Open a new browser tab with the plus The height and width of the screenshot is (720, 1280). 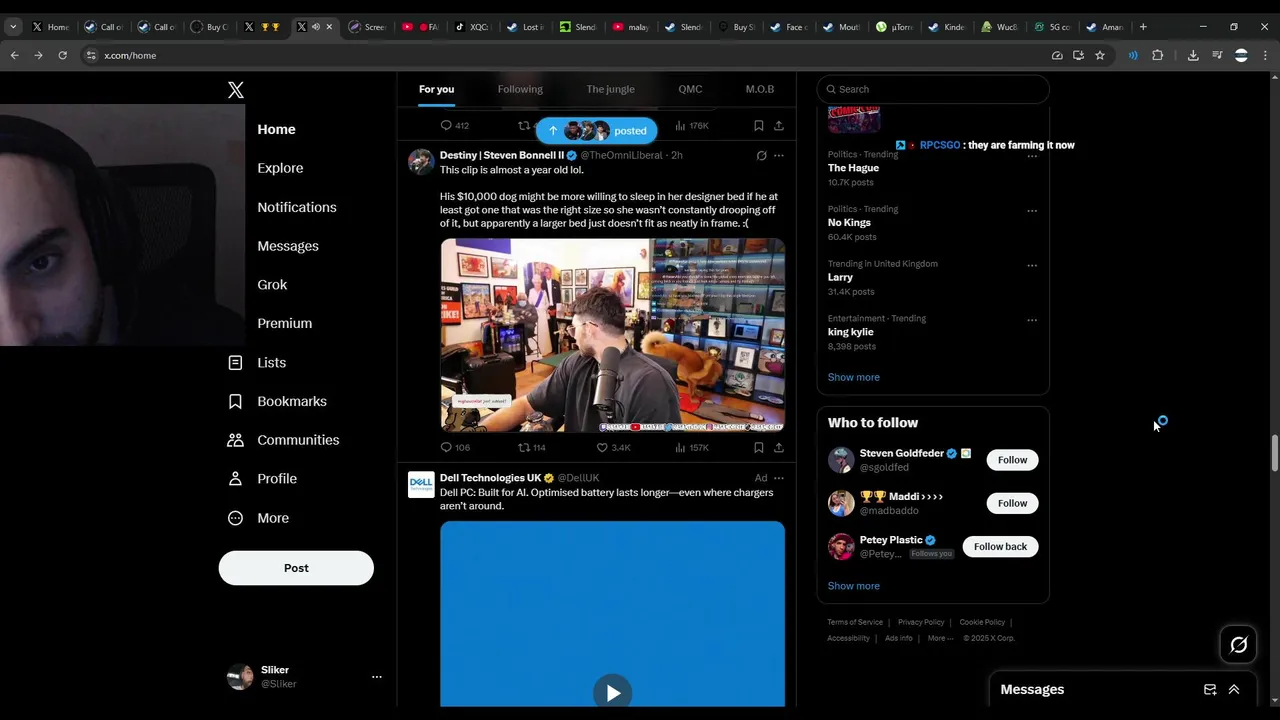pyautogui.click(x=1143, y=27)
